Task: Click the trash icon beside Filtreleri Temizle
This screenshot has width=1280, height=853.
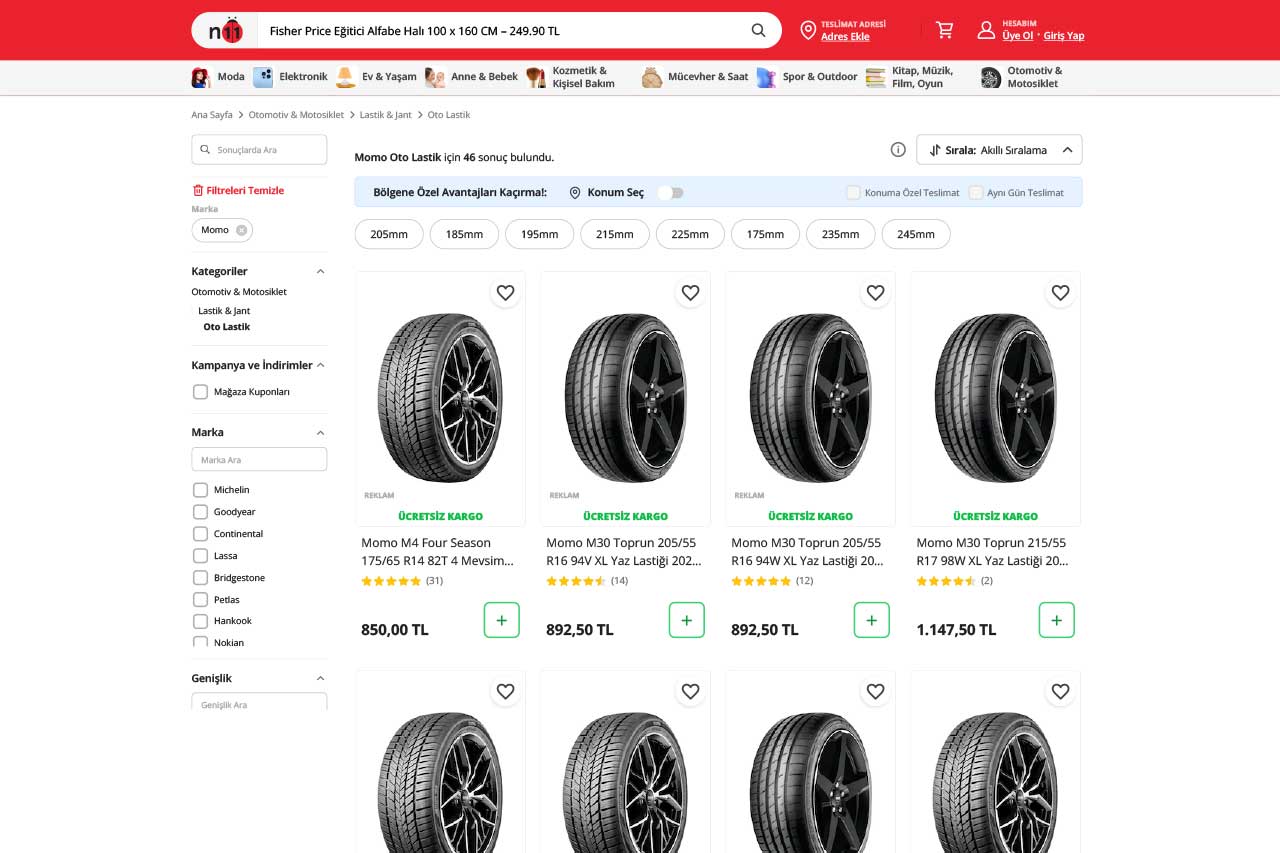Action: point(197,190)
